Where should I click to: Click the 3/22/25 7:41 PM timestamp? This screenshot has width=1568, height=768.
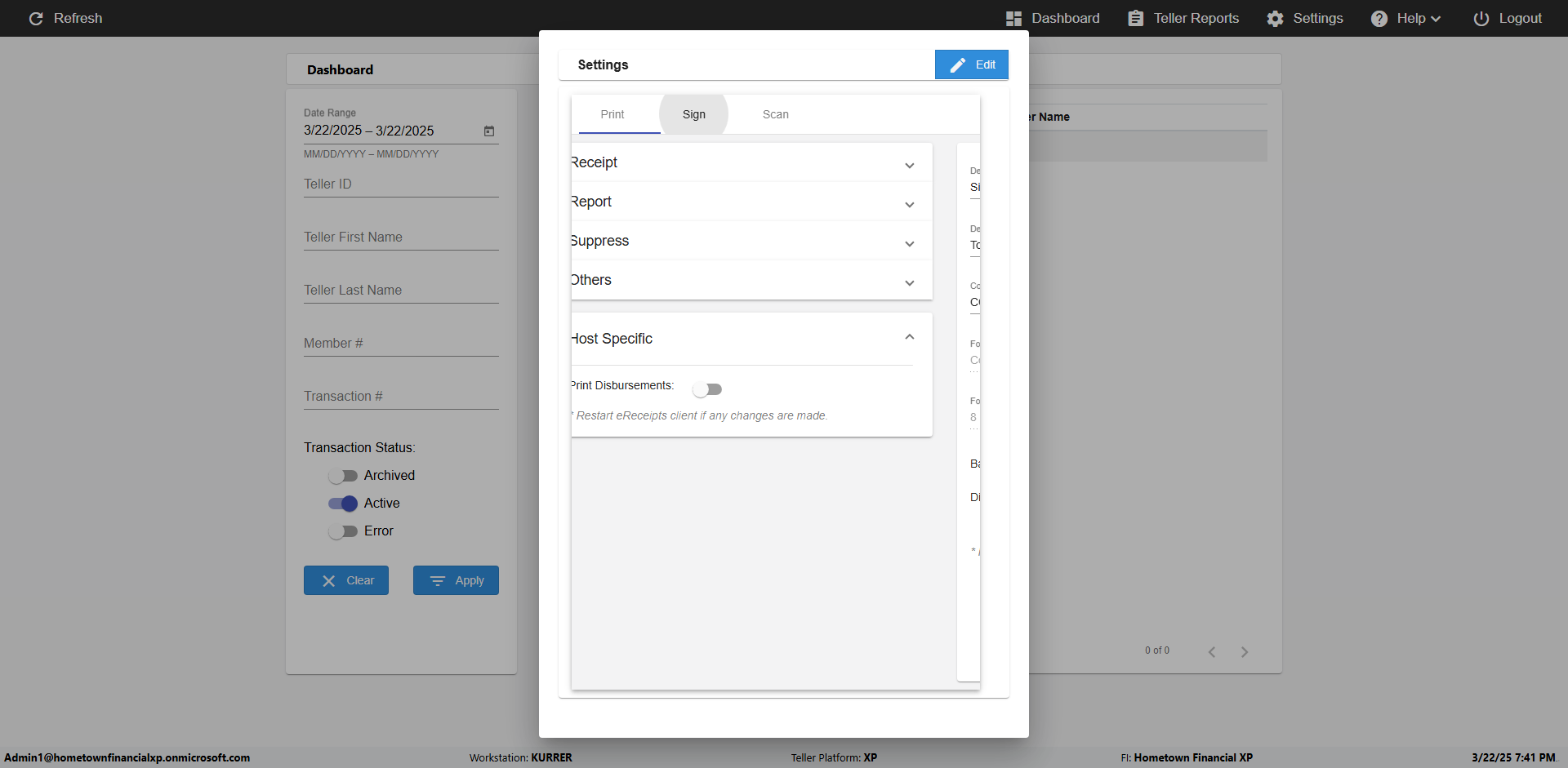[x=1513, y=757]
